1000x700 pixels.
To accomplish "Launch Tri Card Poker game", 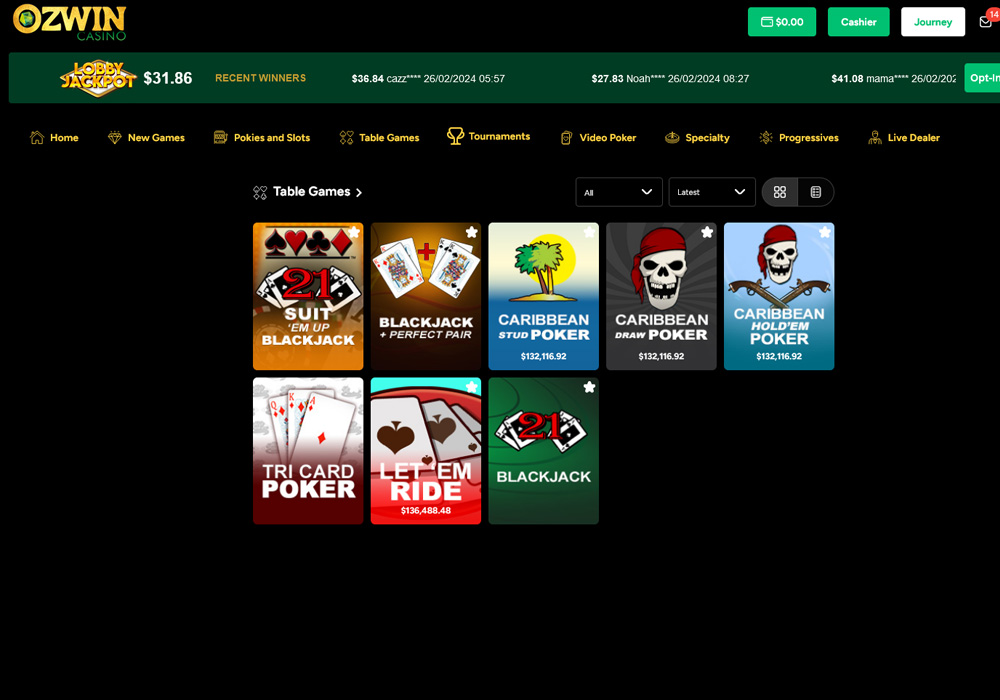I will 308,451.
